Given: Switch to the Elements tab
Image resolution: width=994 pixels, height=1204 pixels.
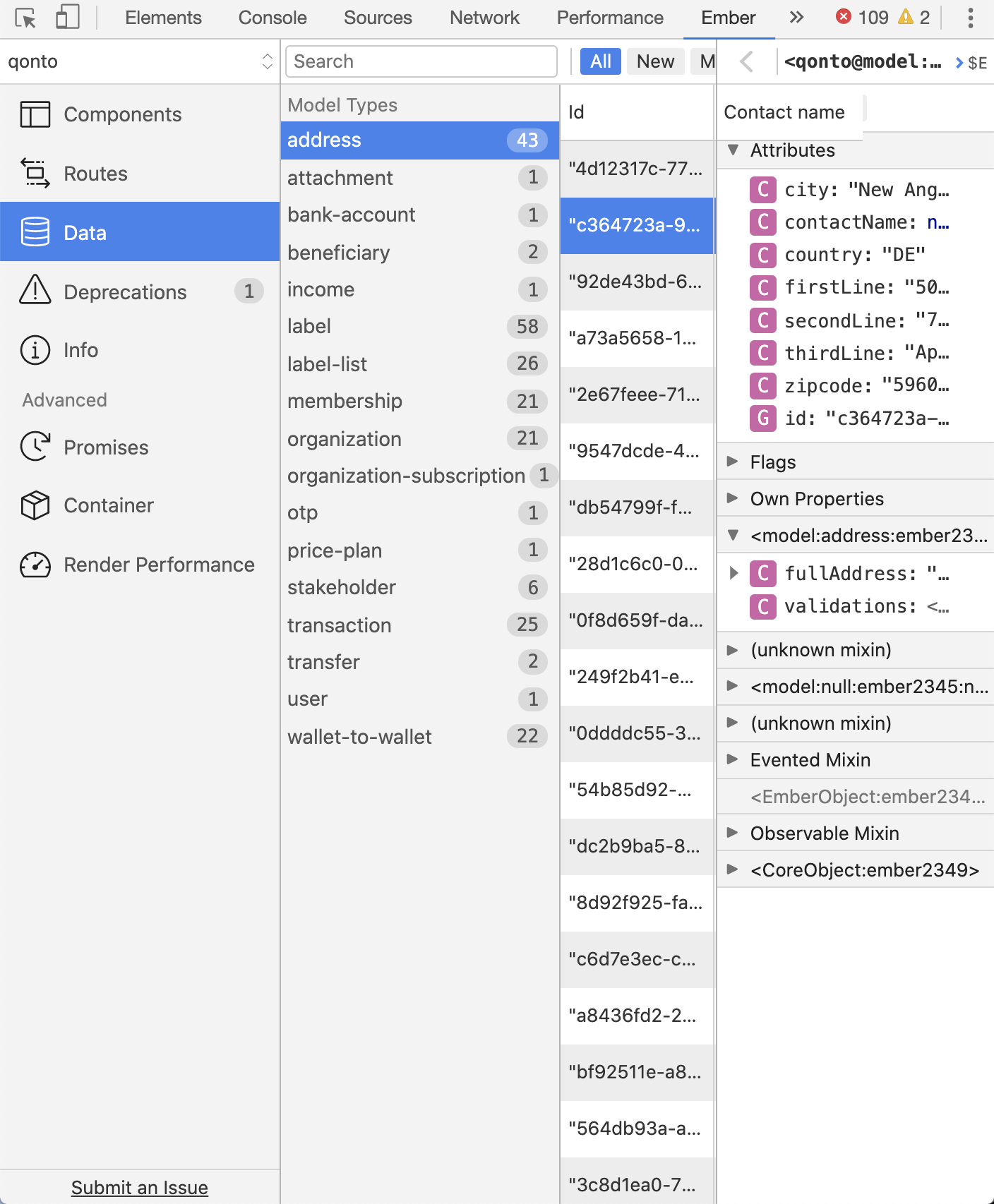Looking at the screenshot, I should coord(163,18).
